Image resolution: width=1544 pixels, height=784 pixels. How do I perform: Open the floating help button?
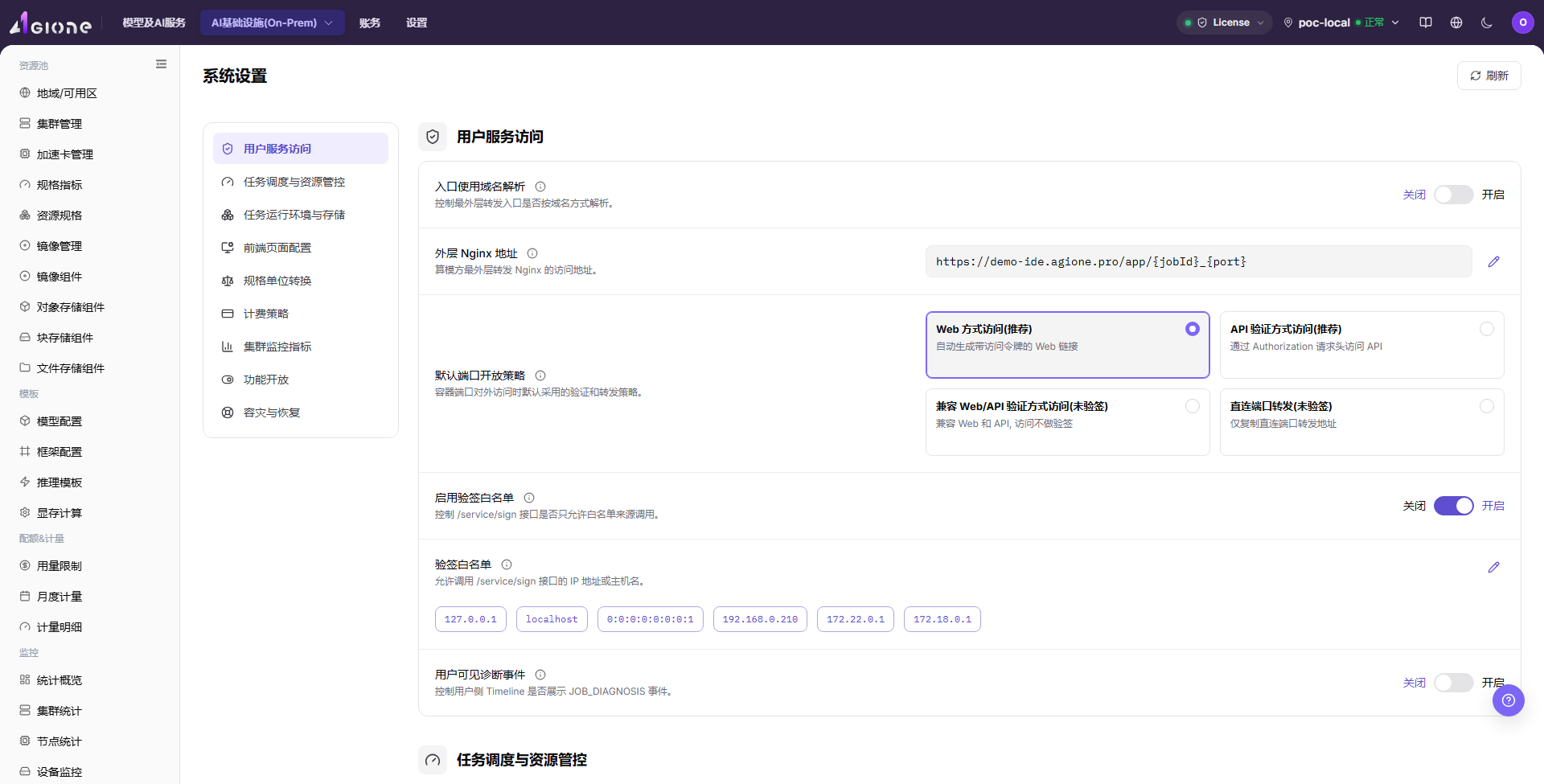coord(1509,700)
